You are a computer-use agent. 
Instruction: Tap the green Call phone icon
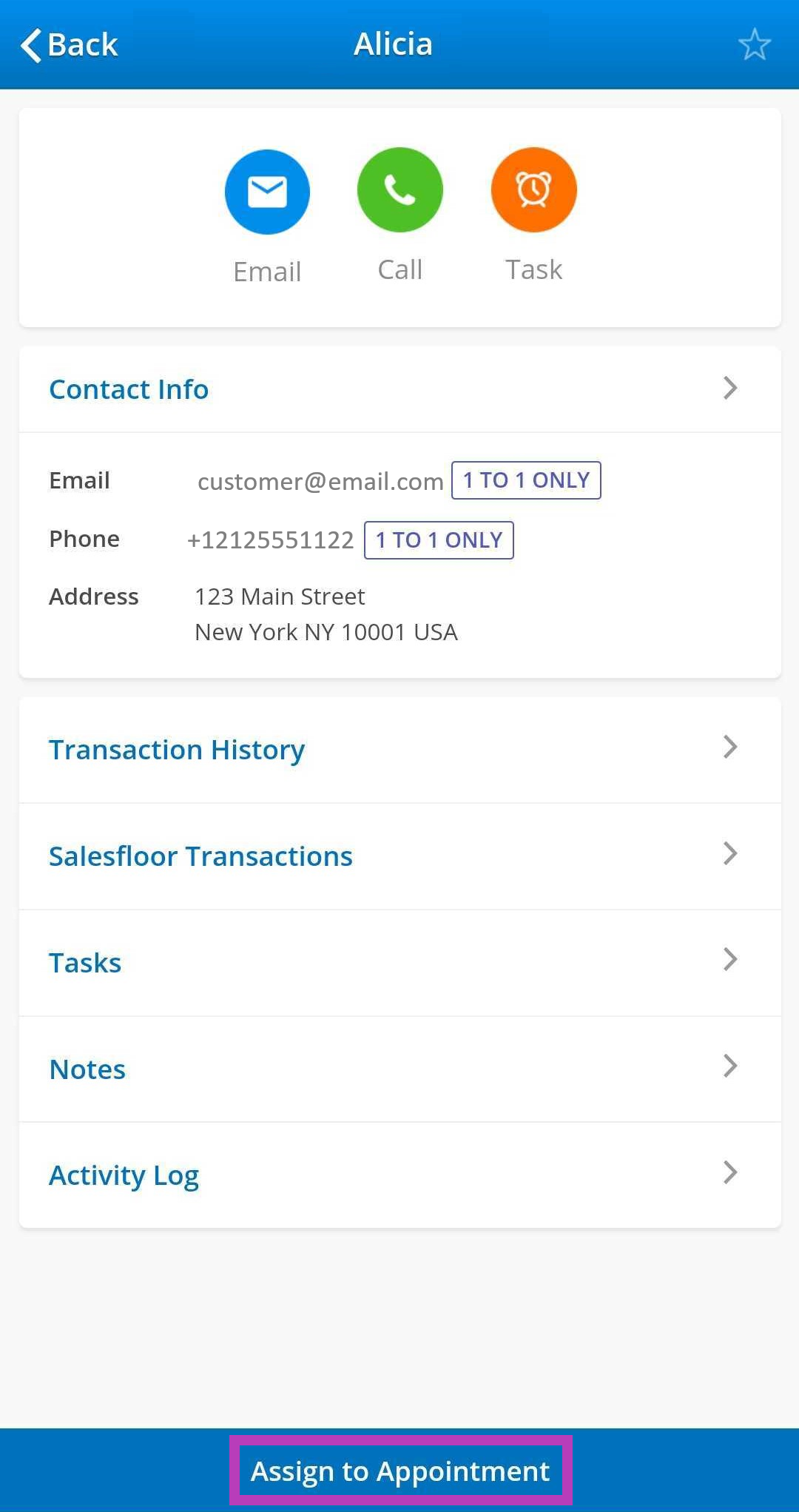(x=400, y=190)
